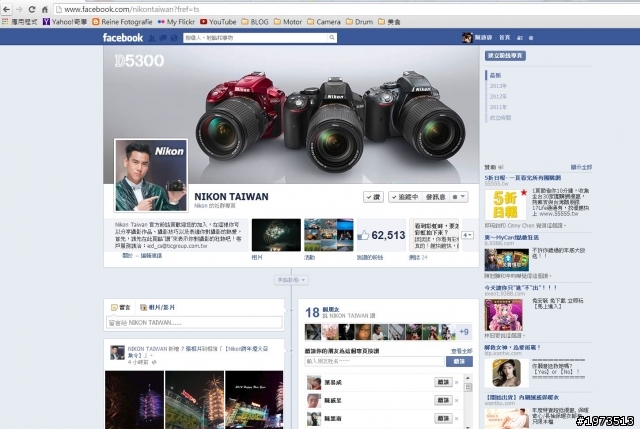Screen dimensions: 640x429
Task: Open the Motor bookmark folder
Action: tap(288, 22)
